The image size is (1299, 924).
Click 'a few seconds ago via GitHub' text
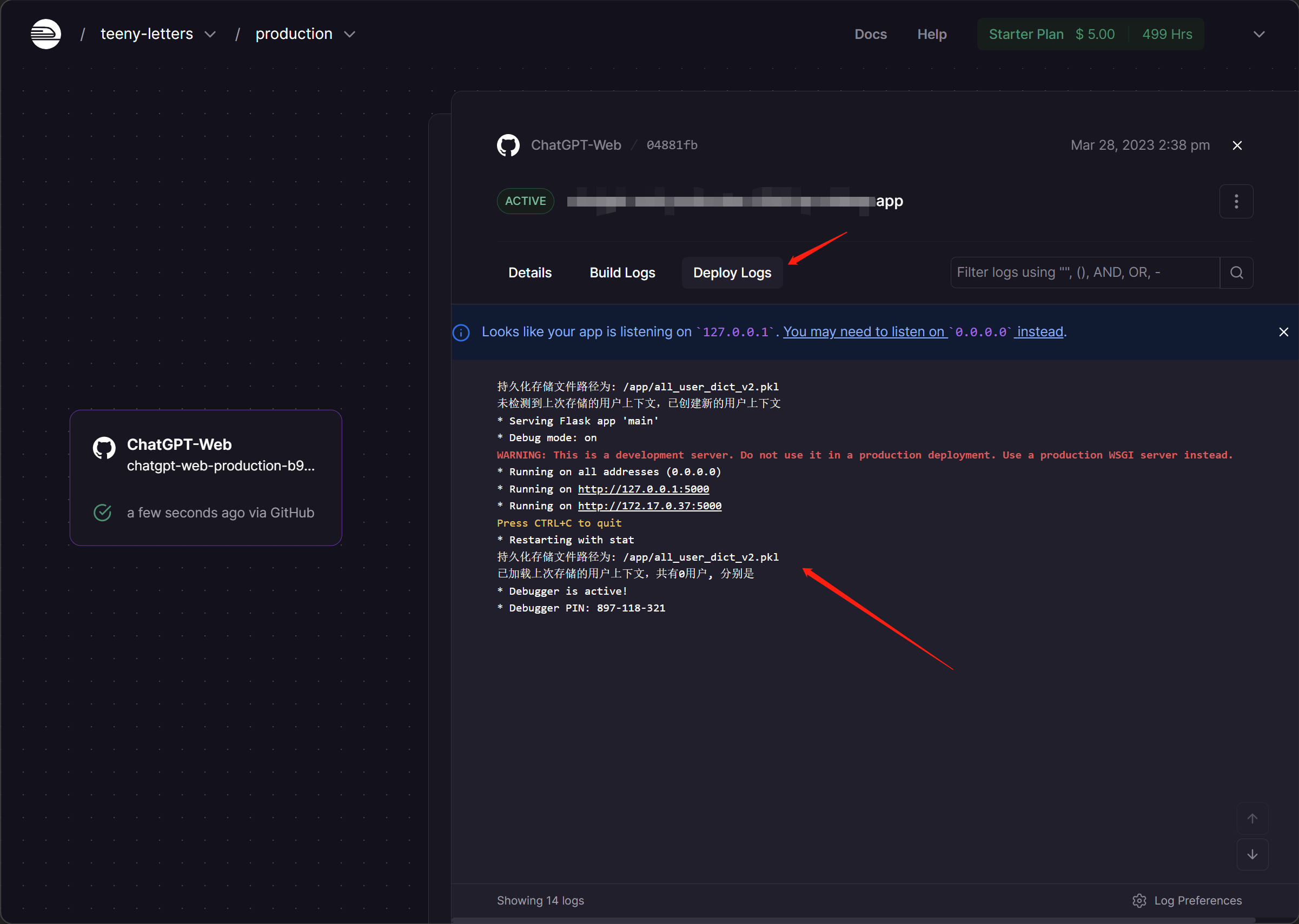[221, 513]
